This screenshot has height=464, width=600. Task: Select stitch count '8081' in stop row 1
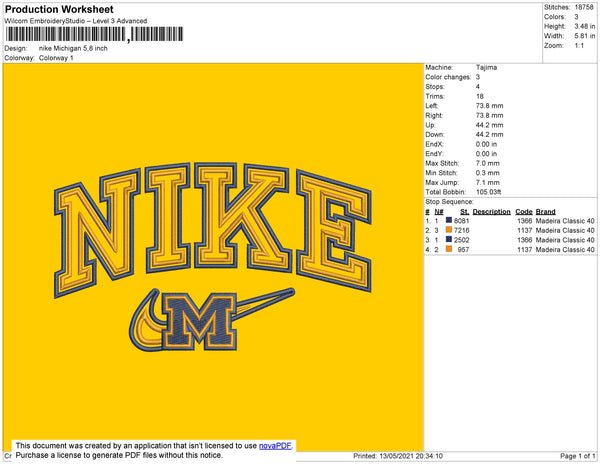click(x=461, y=221)
